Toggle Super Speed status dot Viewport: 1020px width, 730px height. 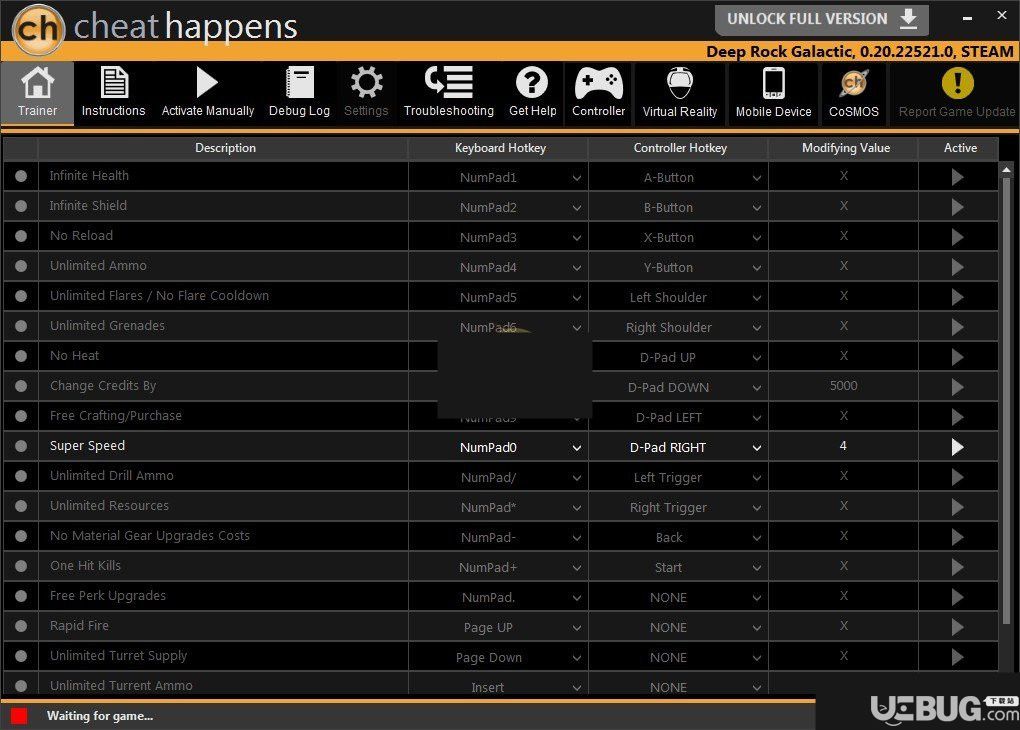click(x=21, y=446)
